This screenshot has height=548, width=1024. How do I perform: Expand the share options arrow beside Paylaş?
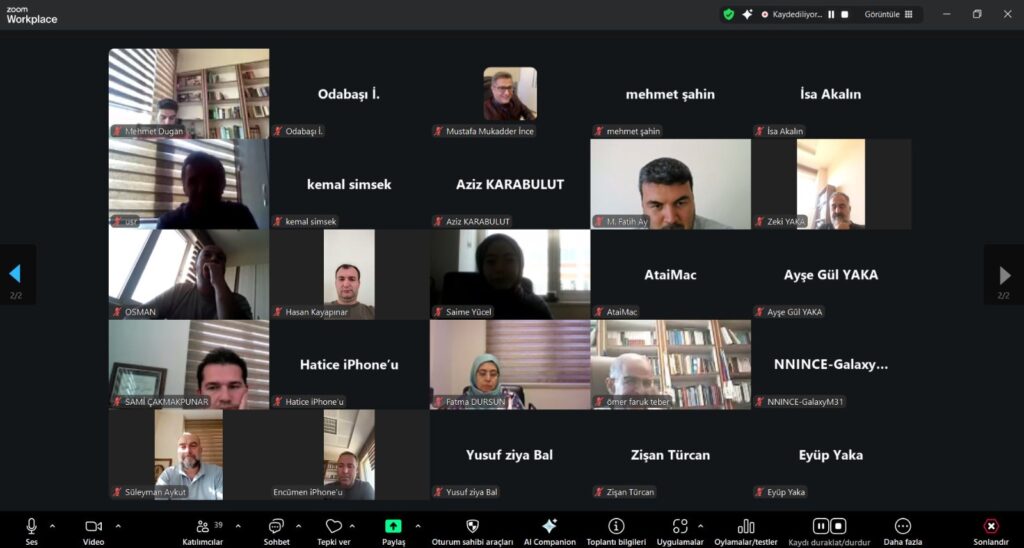point(418,526)
